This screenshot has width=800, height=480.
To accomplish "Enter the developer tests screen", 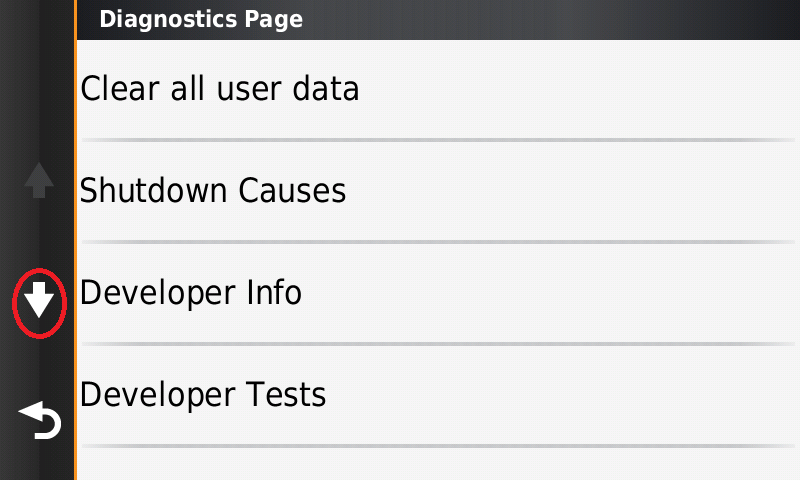I will click(x=203, y=395).
